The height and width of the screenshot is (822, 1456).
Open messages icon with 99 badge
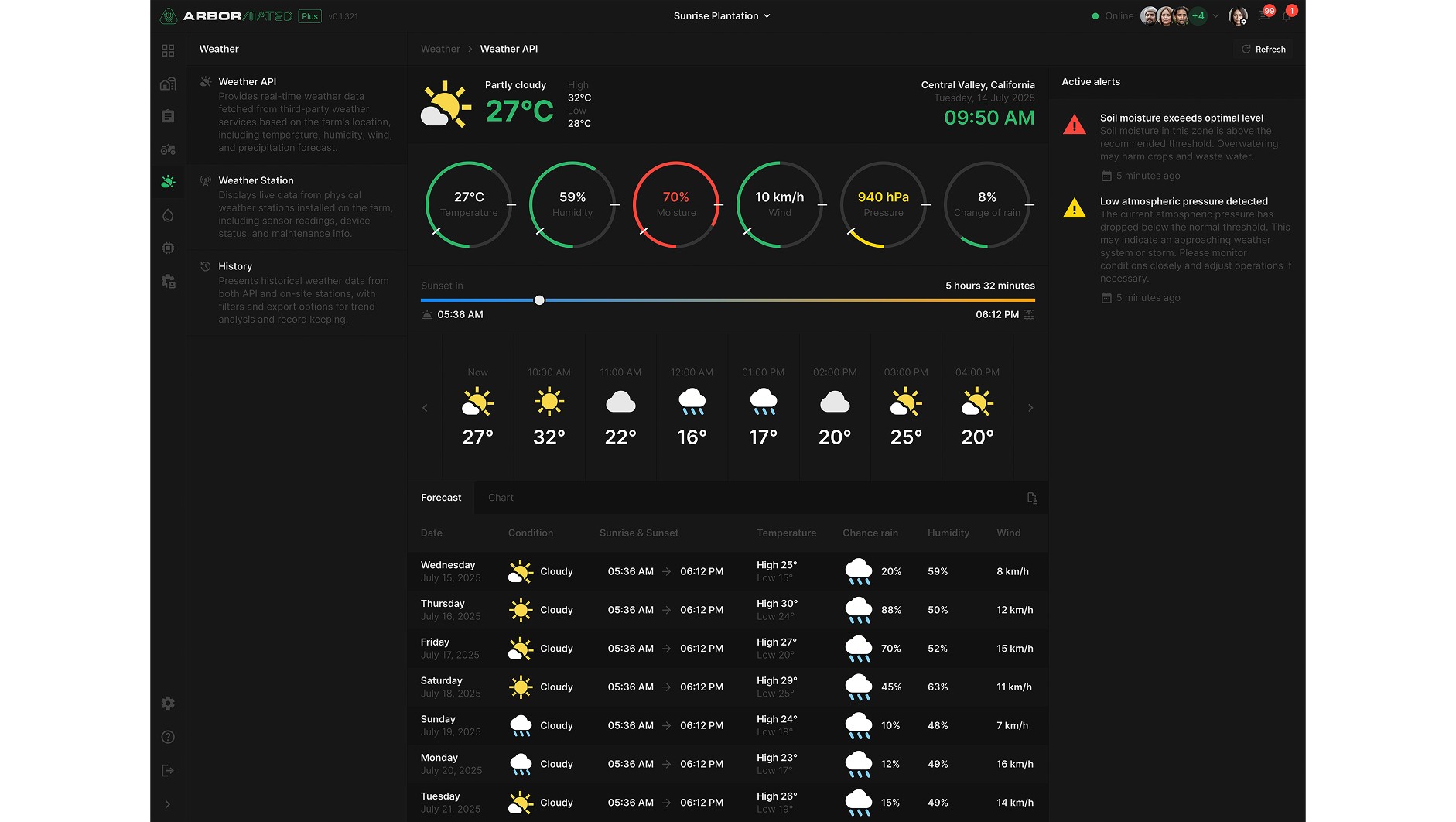(x=1265, y=15)
